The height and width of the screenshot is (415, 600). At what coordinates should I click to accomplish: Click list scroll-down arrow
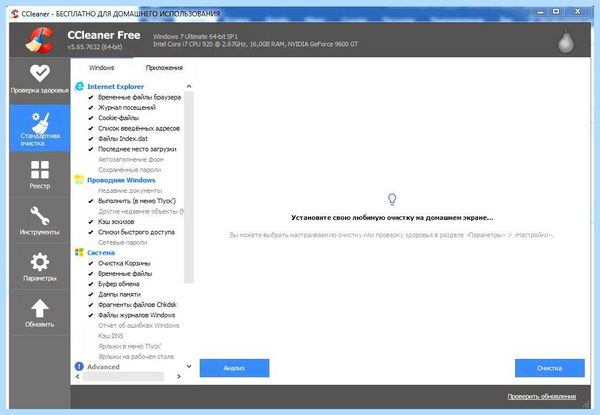[189, 366]
